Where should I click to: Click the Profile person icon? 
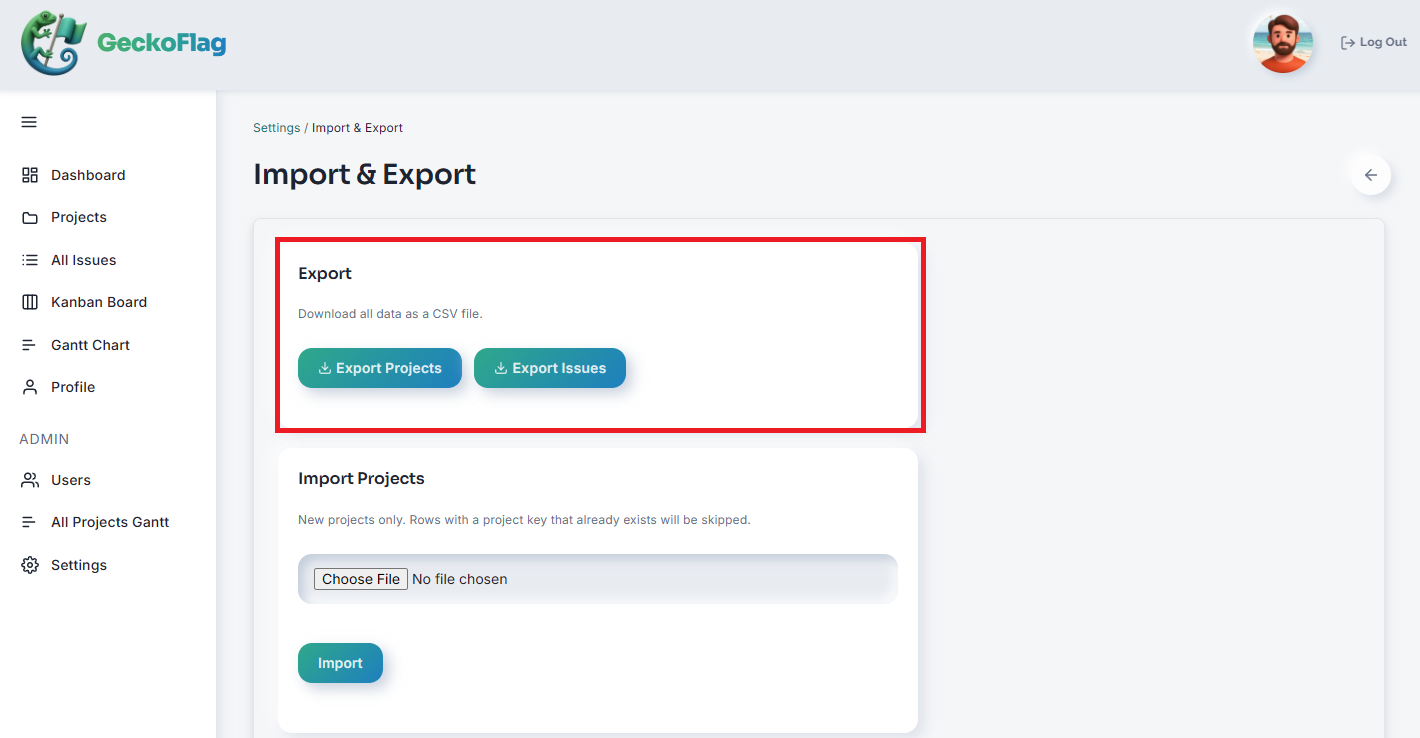(30, 387)
